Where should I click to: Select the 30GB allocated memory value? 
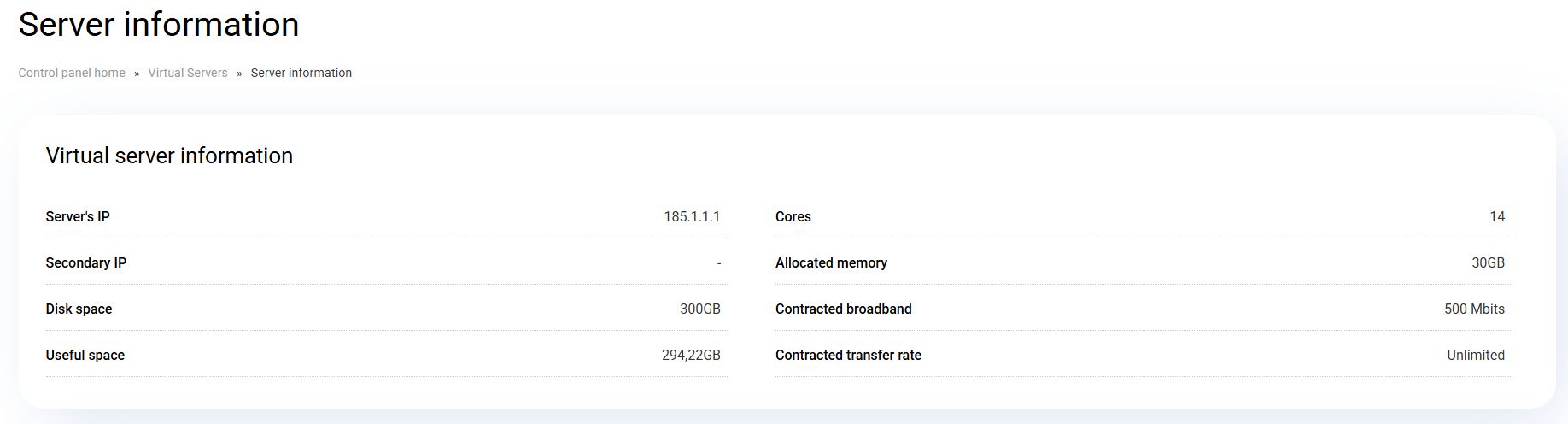[x=1488, y=263]
